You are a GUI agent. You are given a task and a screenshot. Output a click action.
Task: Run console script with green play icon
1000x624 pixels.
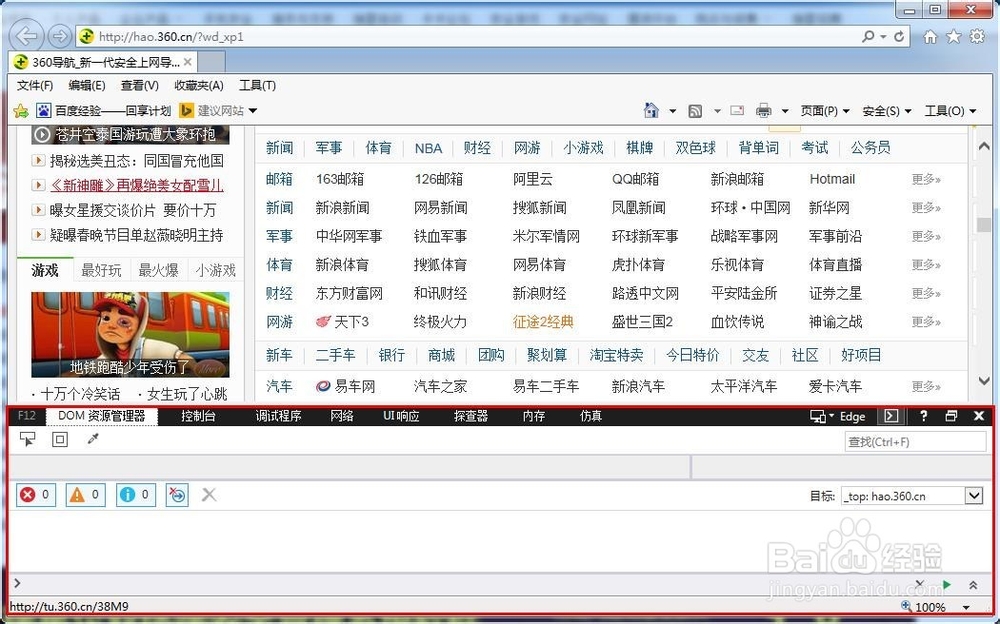tap(947, 584)
